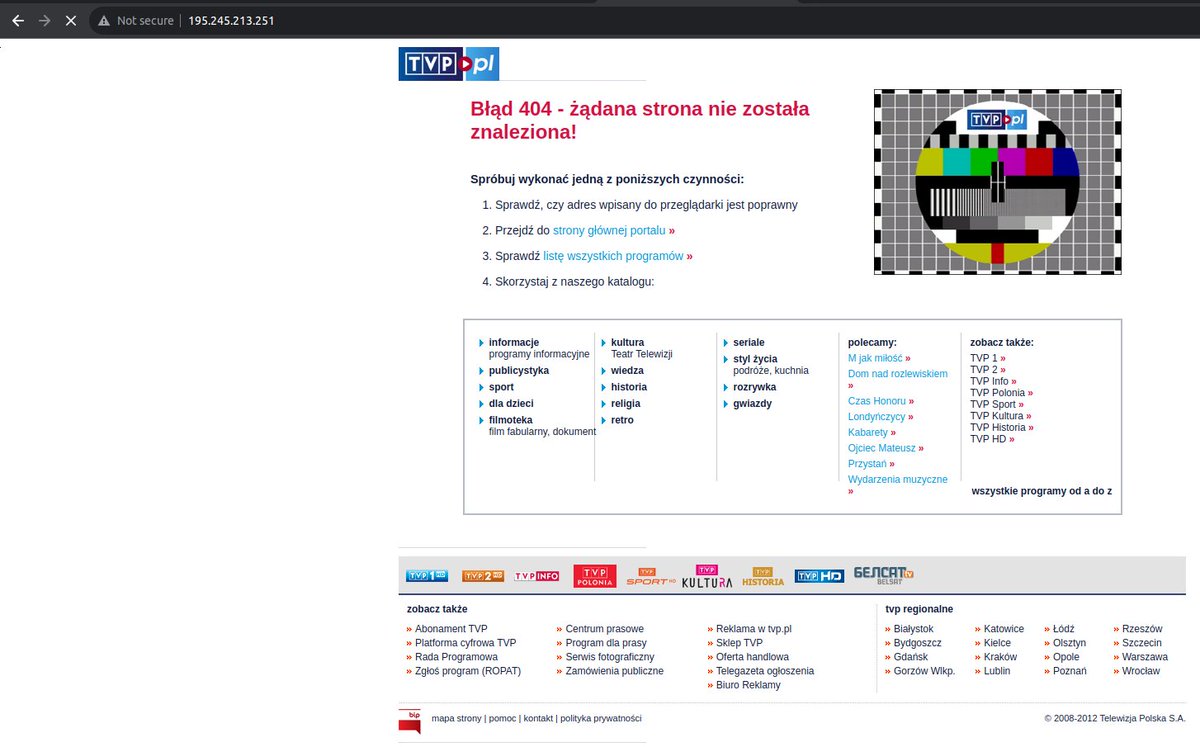Image resolution: width=1200 pixels, height=747 pixels.
Task: Open the Sklep TVP link
Action: [x=740, y=643]
